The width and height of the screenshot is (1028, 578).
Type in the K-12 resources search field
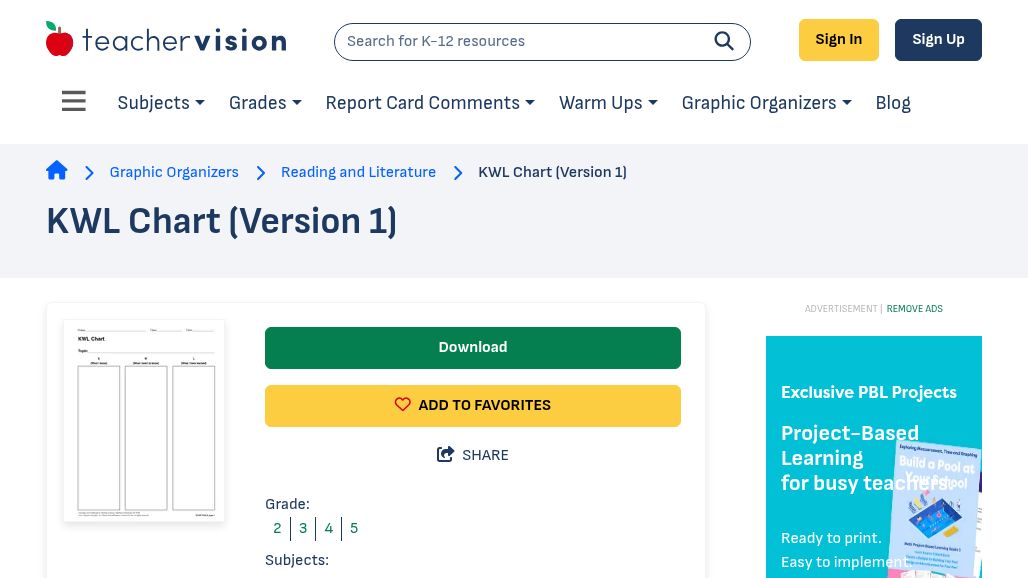click(520, 41)
